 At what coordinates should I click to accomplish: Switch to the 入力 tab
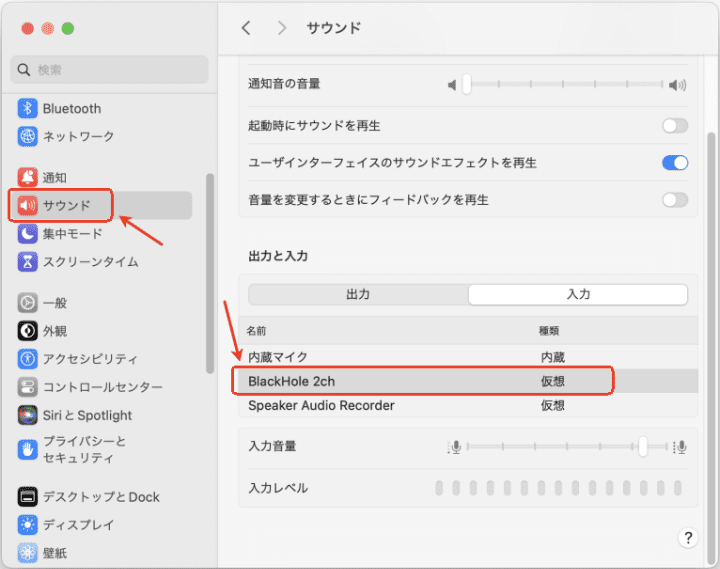click(578, 294)
